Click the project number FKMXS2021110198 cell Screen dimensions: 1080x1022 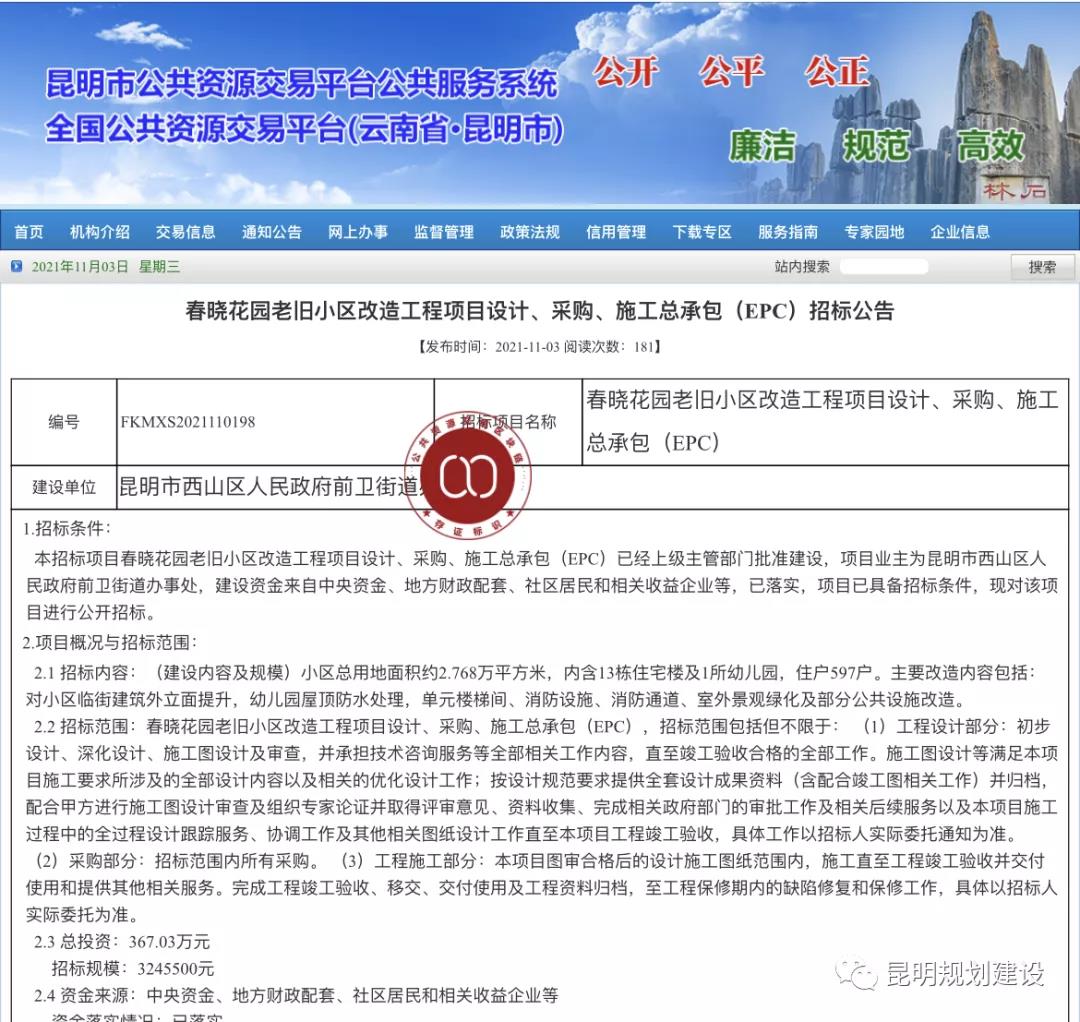(188, 422)
